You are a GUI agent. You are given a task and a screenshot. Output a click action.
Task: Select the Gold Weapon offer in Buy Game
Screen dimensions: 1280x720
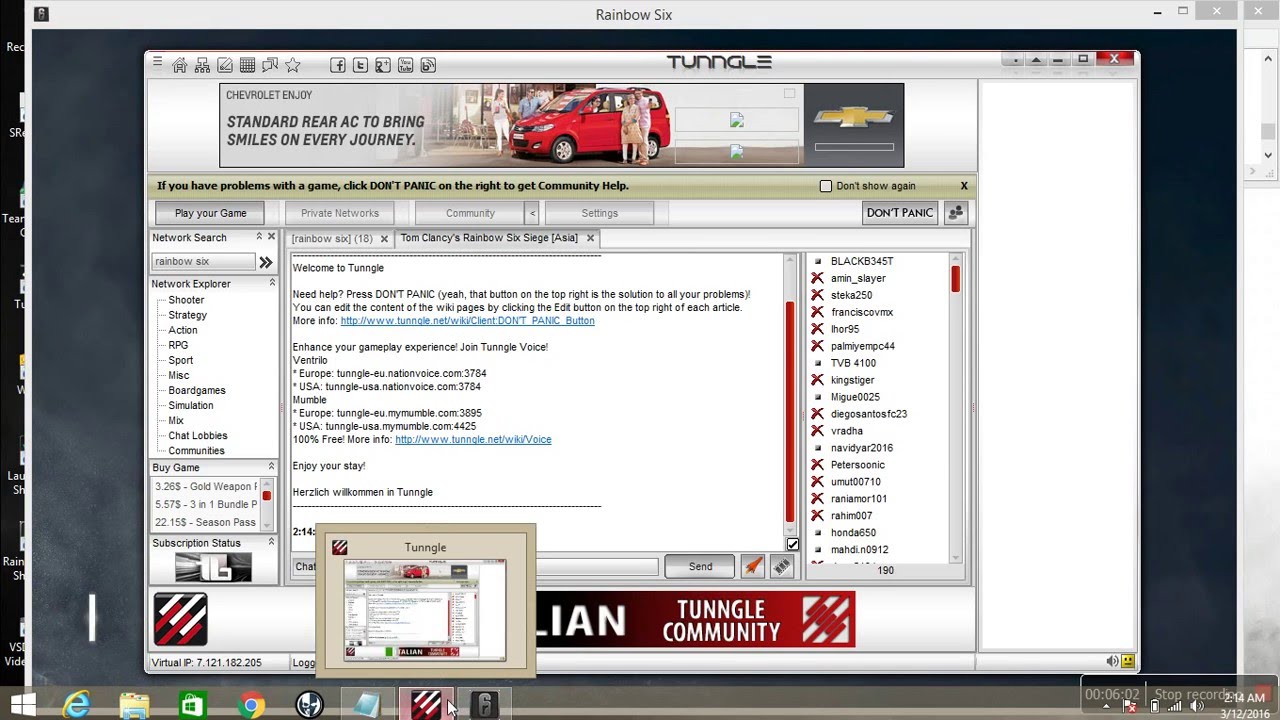pos(206,486)
